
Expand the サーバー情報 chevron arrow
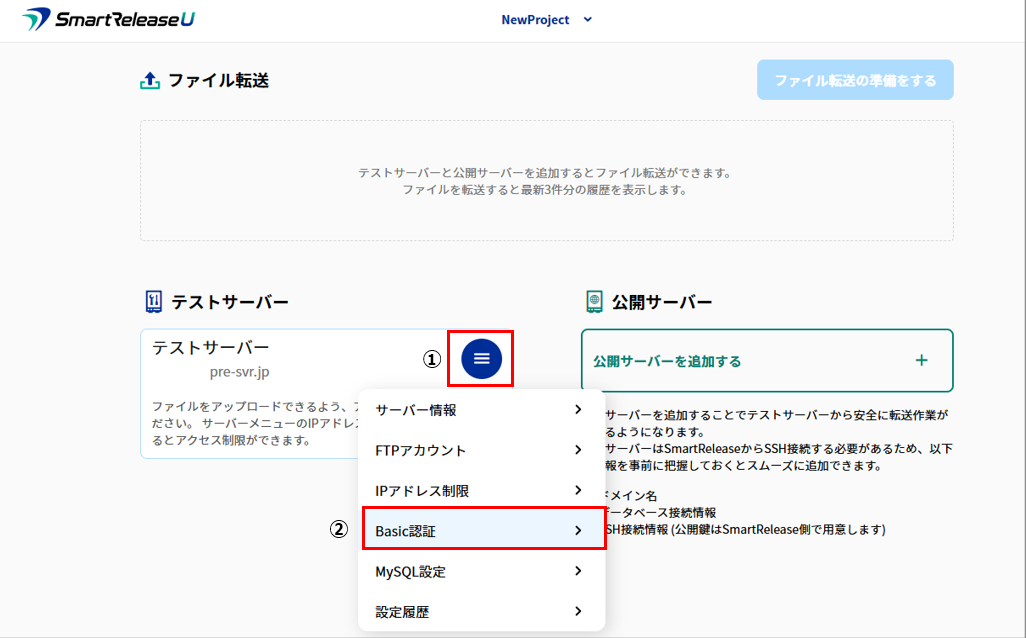(x=578, y=410)
